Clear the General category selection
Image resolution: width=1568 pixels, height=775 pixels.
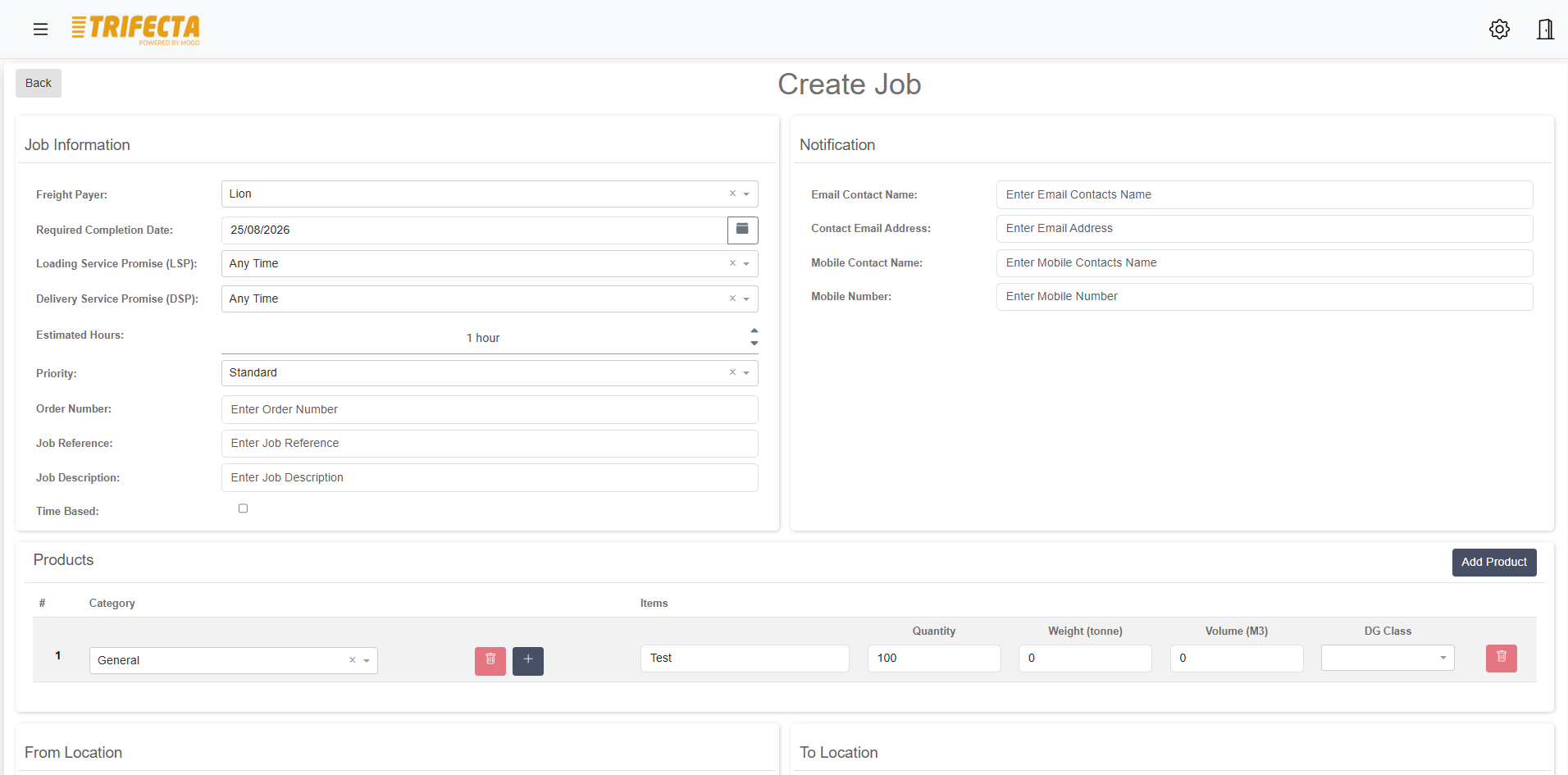tap(353, 660)
